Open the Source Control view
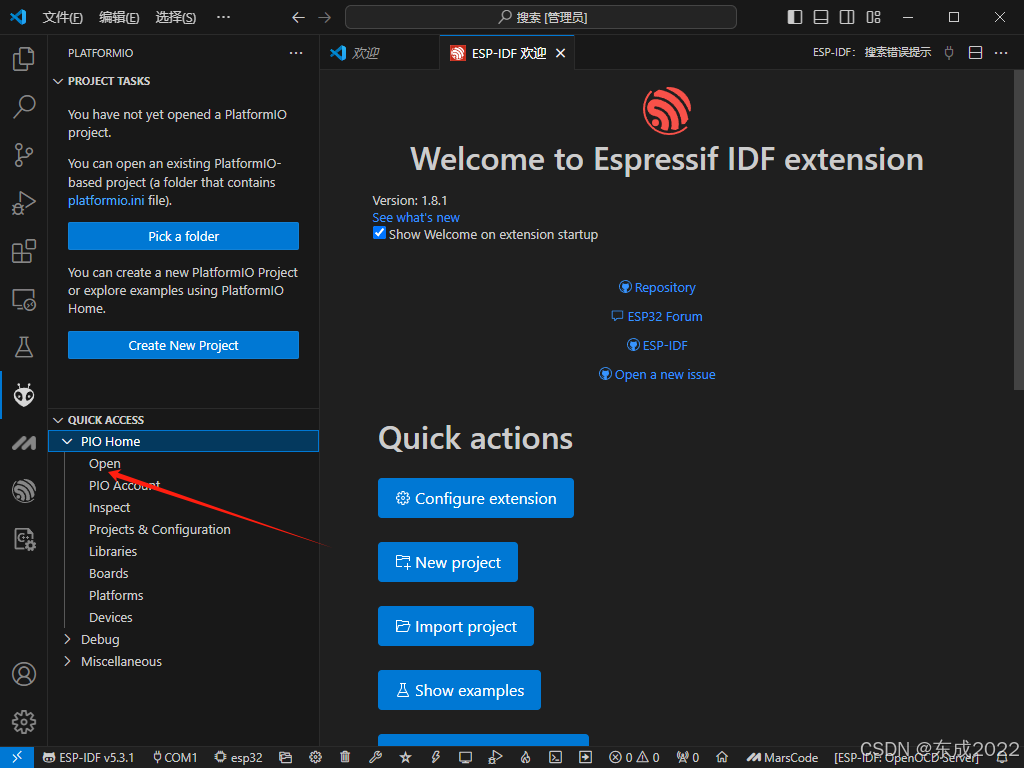 tap(24, 155)
